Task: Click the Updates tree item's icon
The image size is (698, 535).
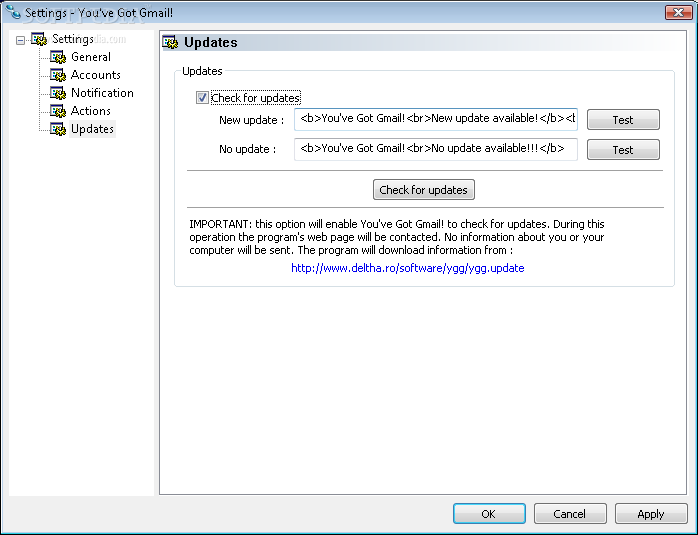Action: pyautogui.click(x=58, y=129)
